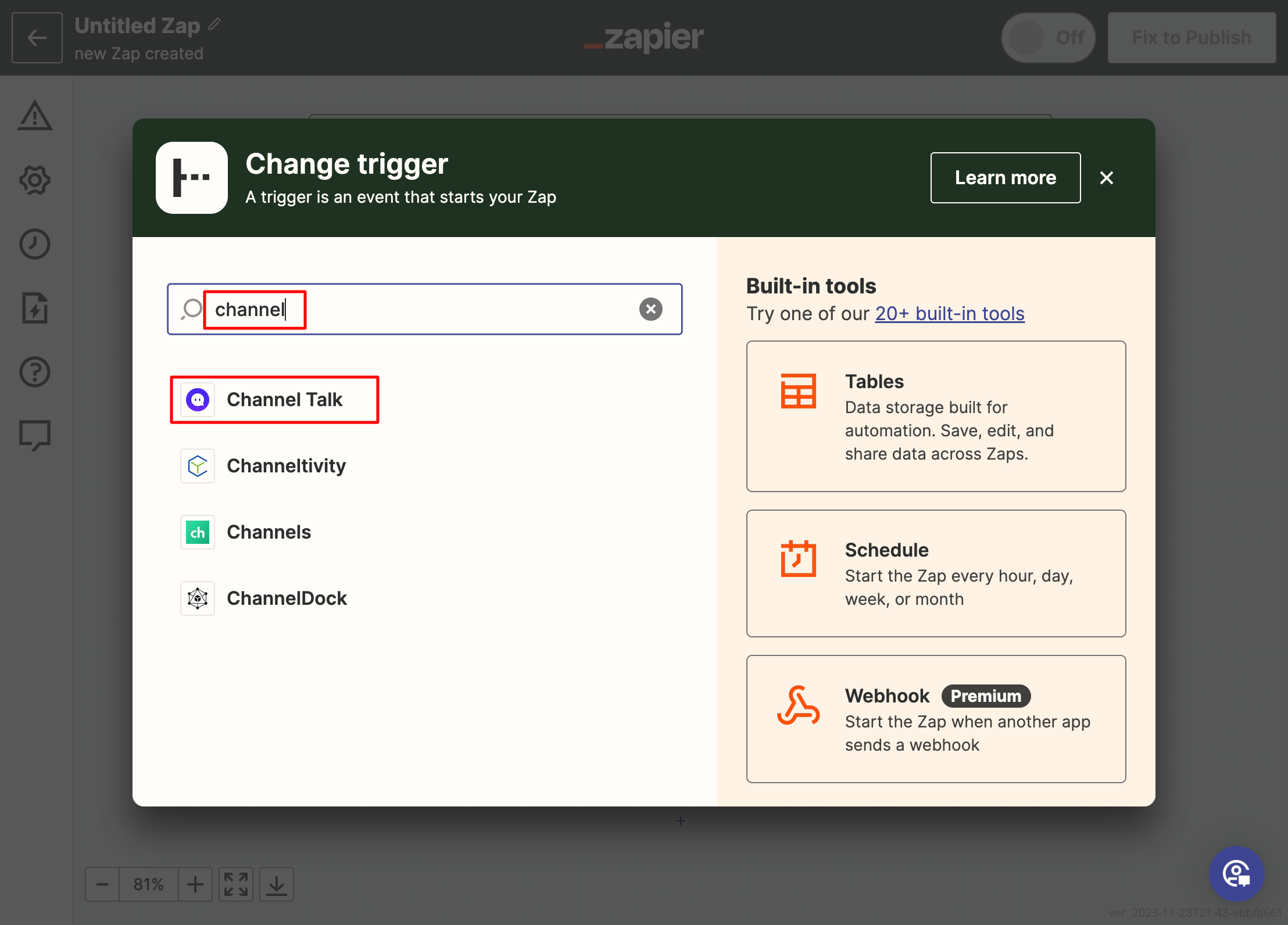Zoom in the canvas with plus
1288x925 pixels.
(195, 885)
